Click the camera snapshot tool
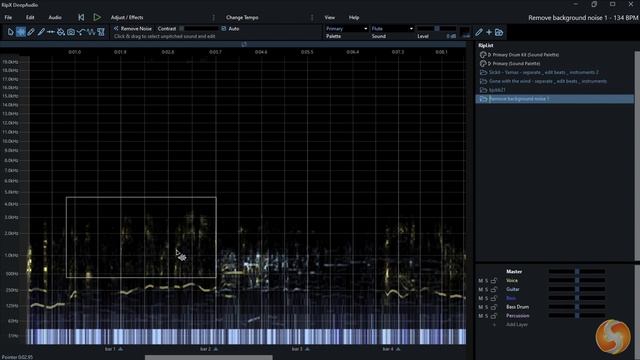 click(71, 32)
